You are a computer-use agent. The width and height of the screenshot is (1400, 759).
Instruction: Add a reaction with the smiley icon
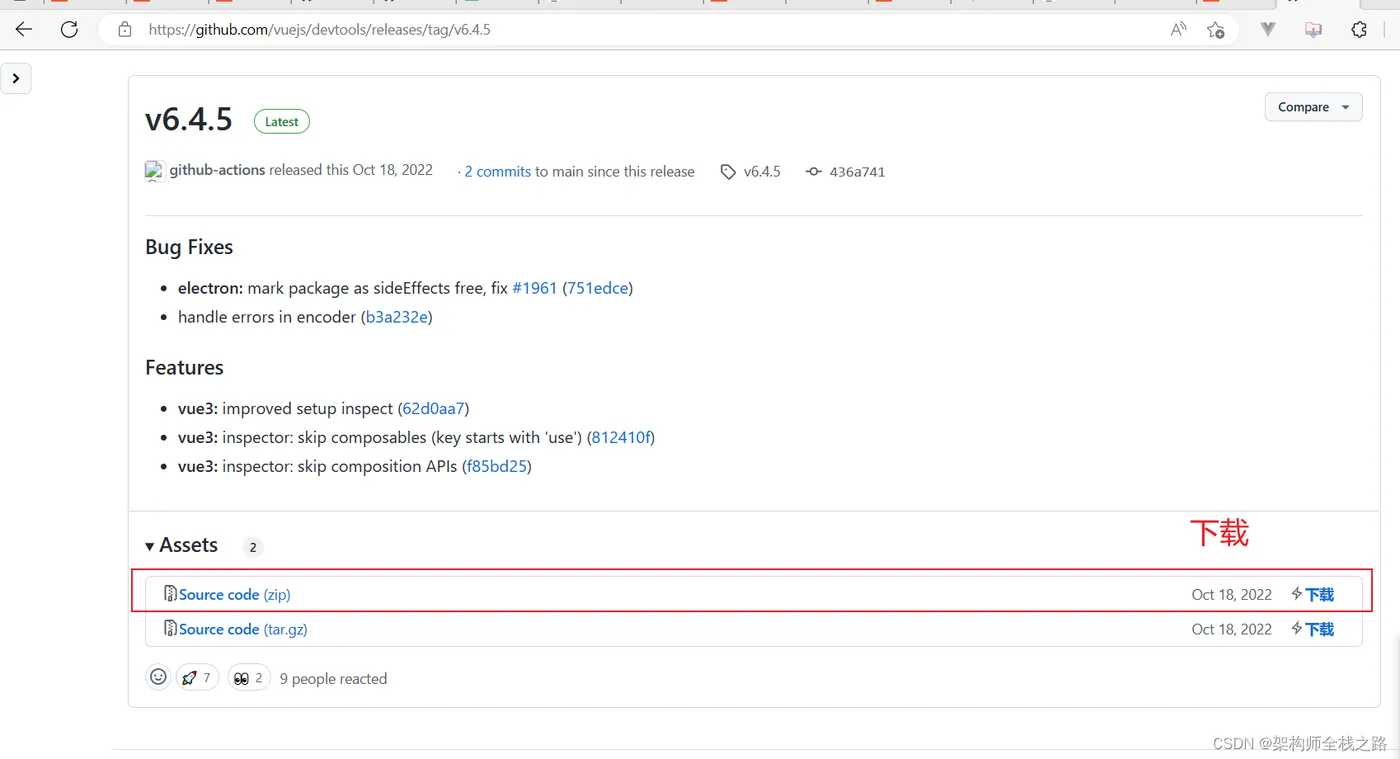click(x=158, y=677)
